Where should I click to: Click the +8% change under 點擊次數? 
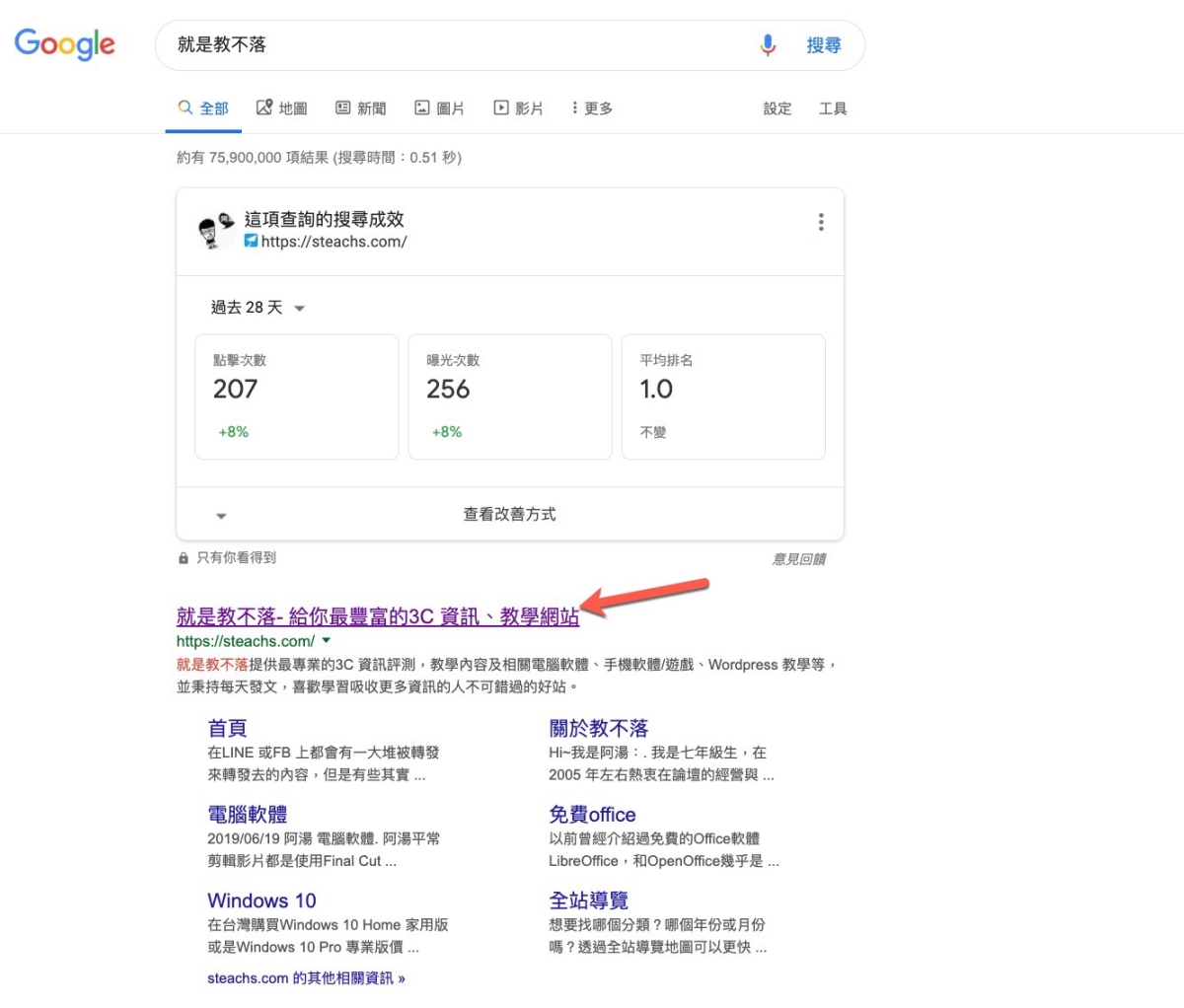pos(234,432)
